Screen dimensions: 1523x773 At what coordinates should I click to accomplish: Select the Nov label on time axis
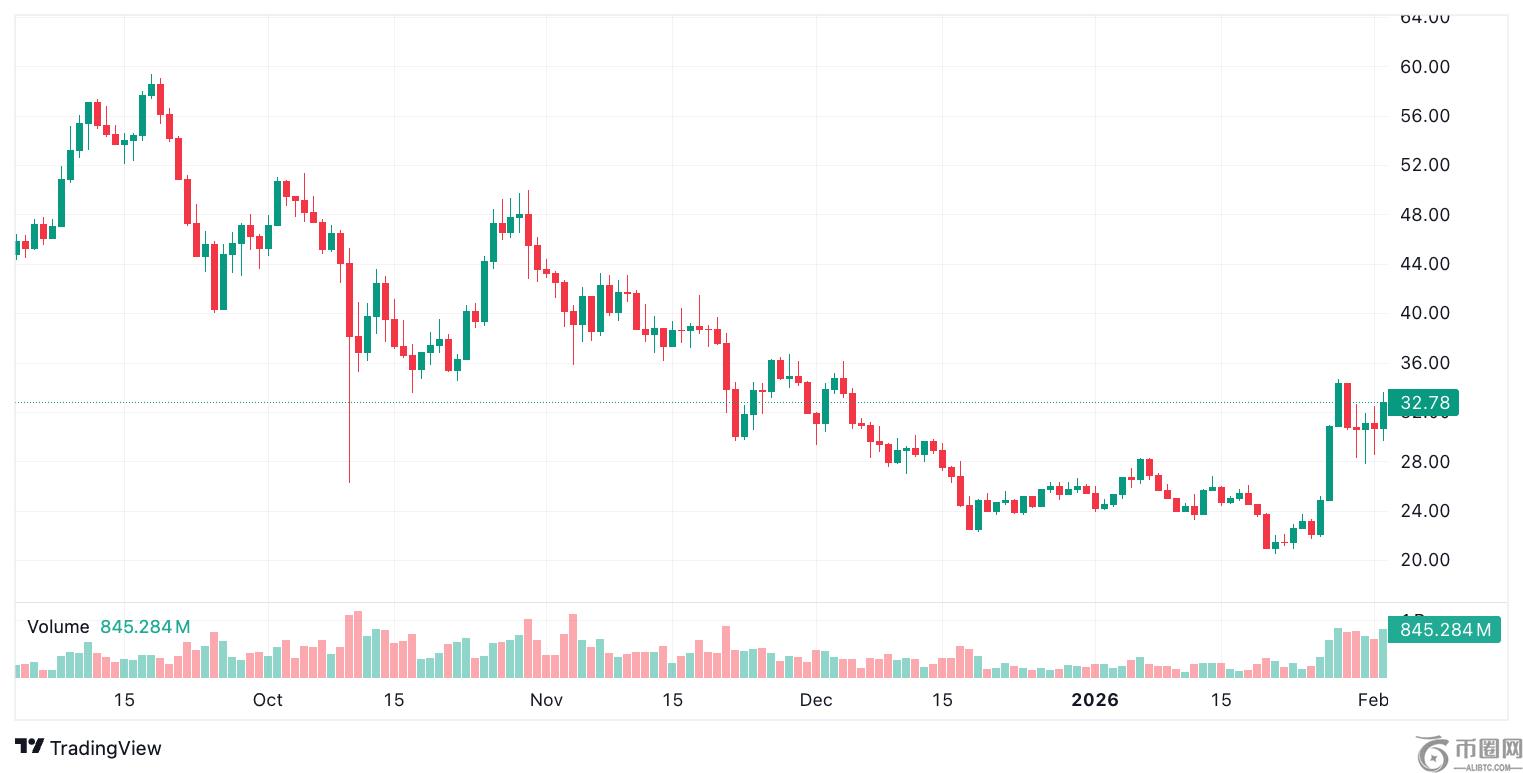(546, 700)
